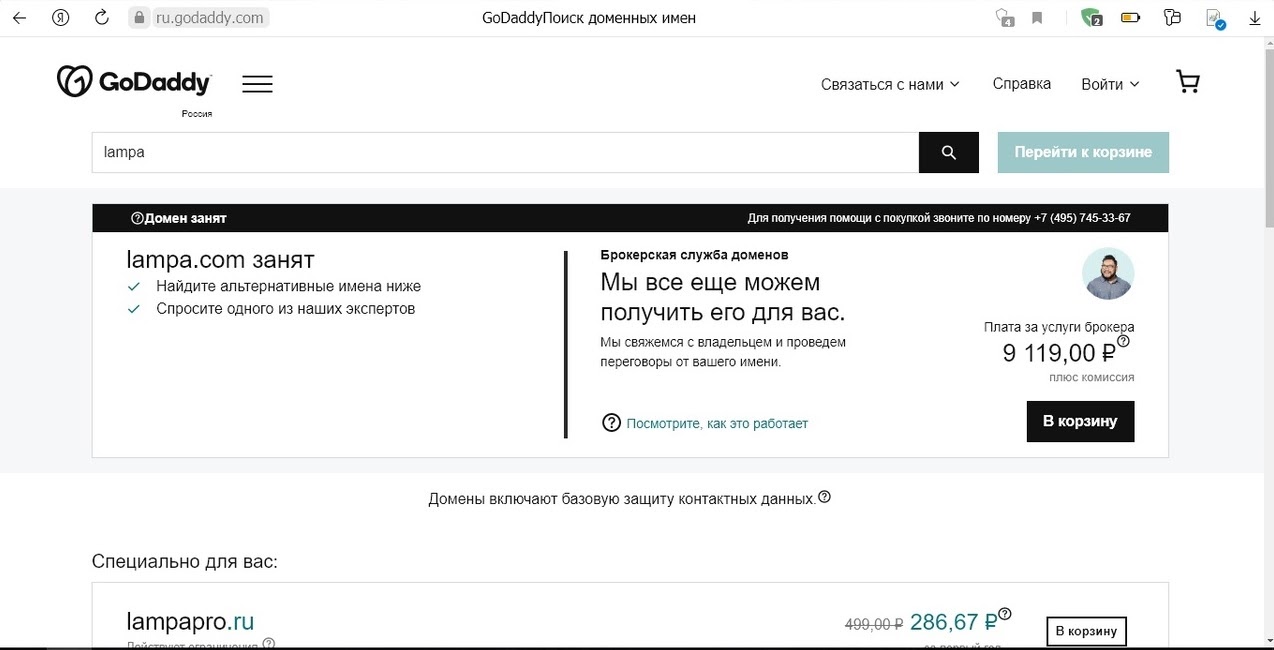Viewport: 1274px width, 650px height.
Task: Click help icon next to 286,67 ₽
Action: [x=1005, y=614]
